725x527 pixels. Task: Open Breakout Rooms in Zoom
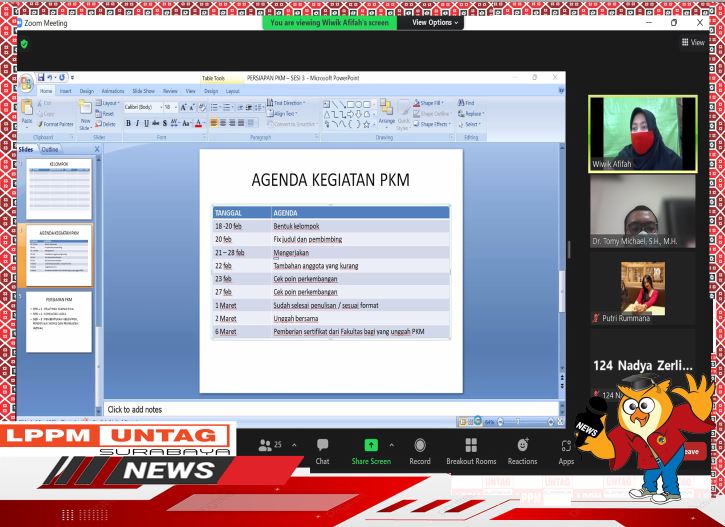(471, 452)
